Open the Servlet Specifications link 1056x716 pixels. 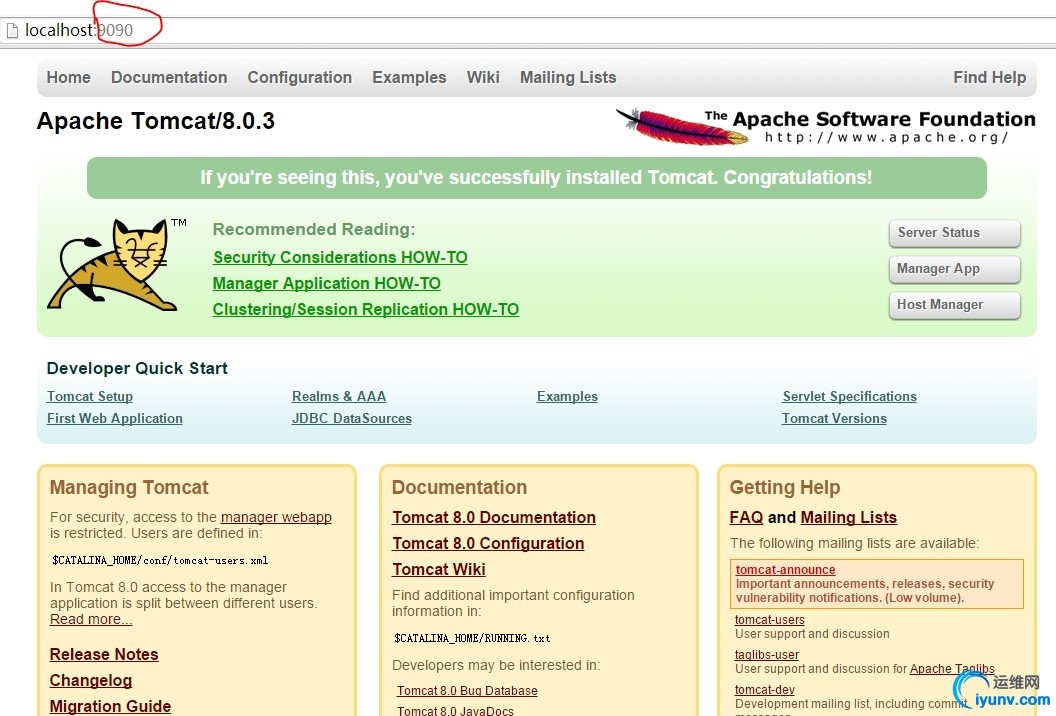tap(849, 397)
